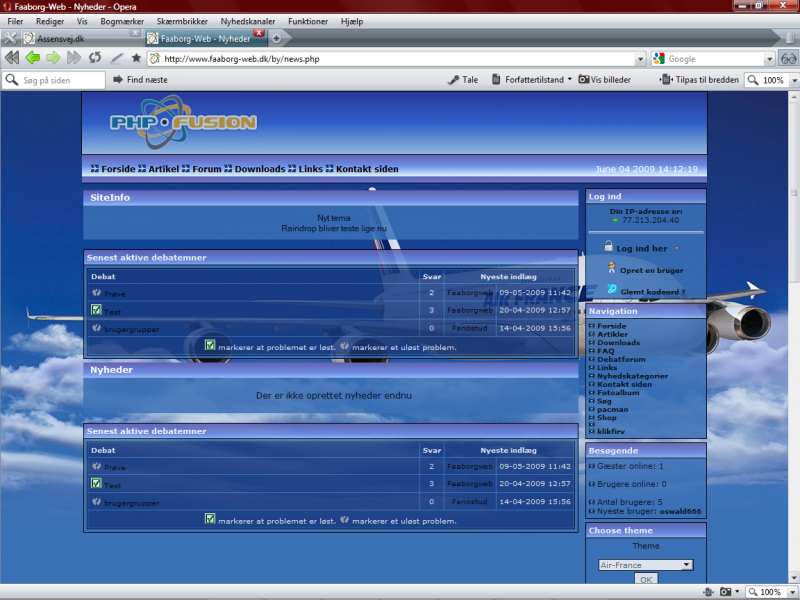Open the Forfattertilstand dropdown arrow

(x=569, y=79)
